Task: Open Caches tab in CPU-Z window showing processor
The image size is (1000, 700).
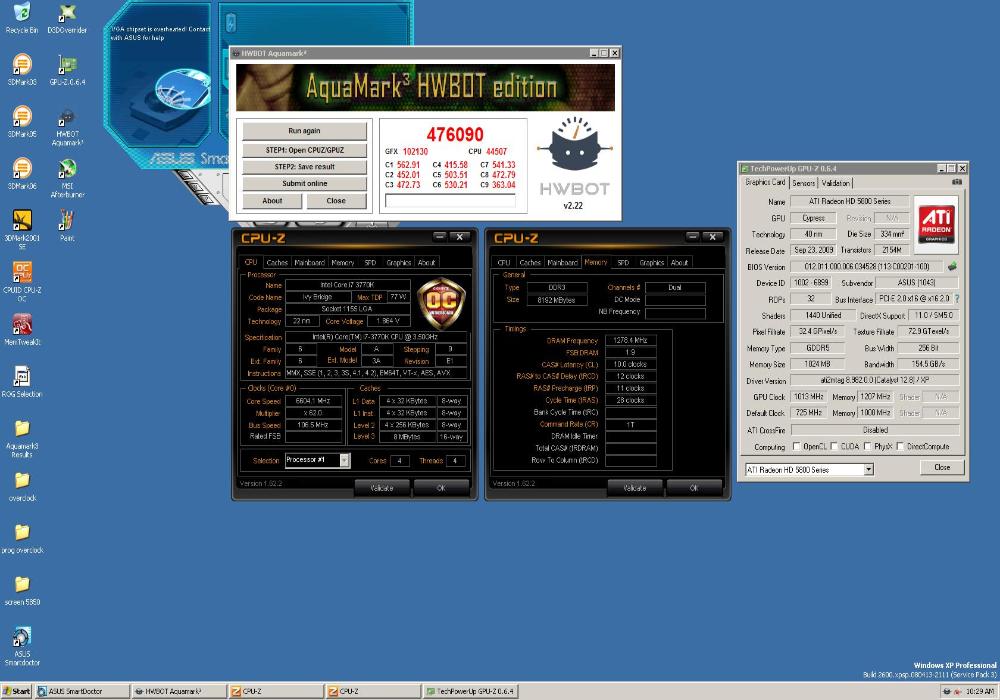Action: pyautogui.click(x=277, y=263)
